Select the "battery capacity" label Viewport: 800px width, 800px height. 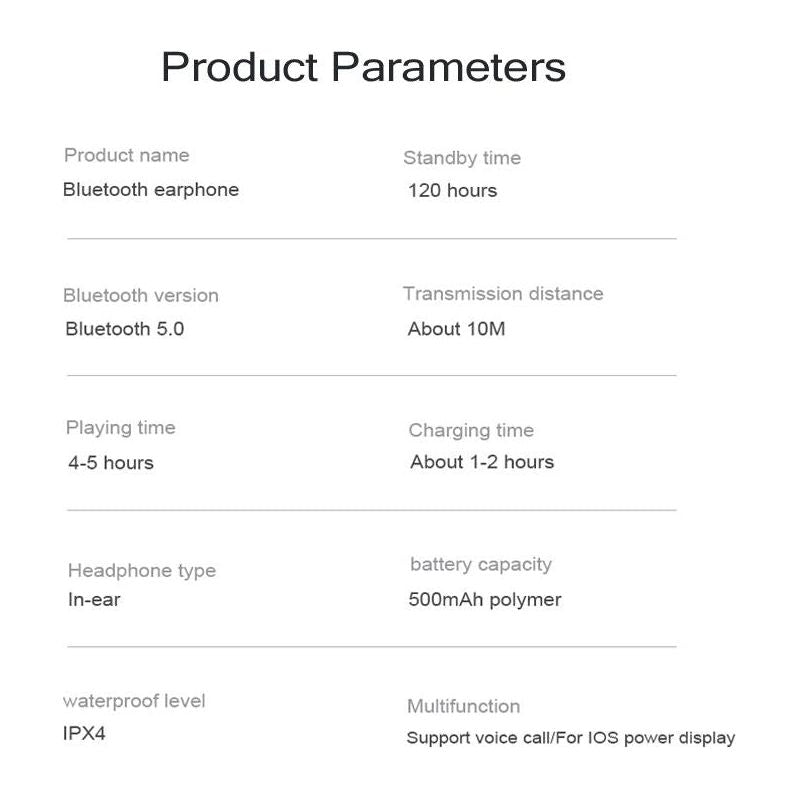[481, 565]
